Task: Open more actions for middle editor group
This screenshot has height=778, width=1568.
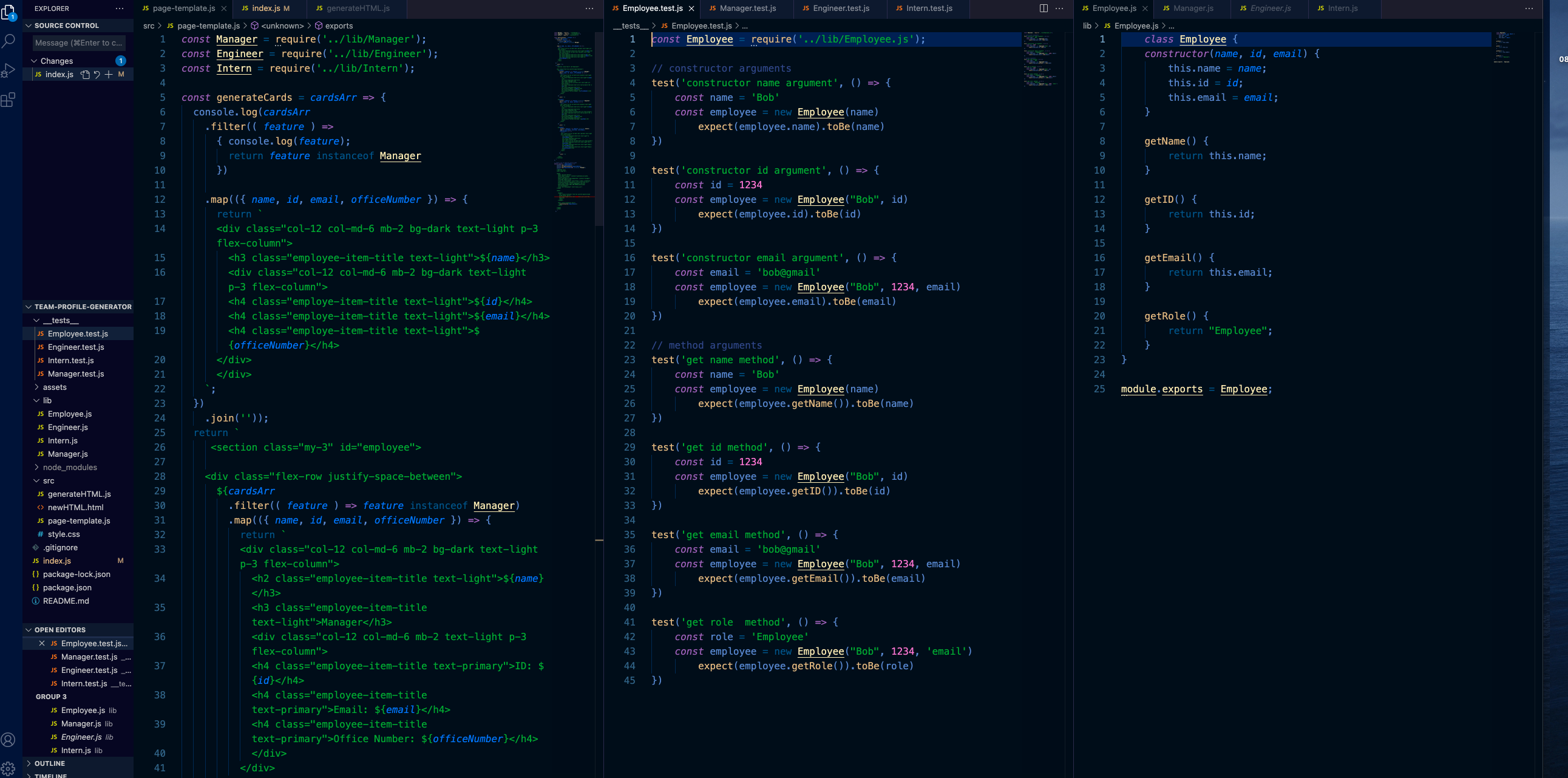Action: coord(1059,9)
